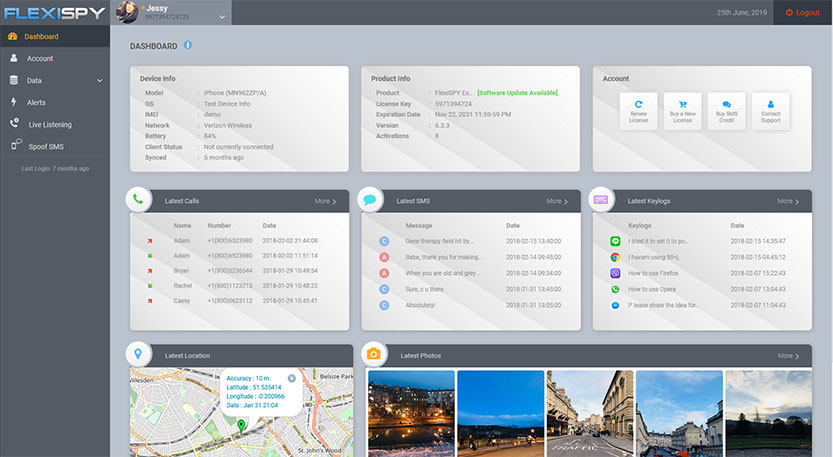Click the Latest Calls phone icon
This screenshot has height=457, width=833.
point(138,199)
